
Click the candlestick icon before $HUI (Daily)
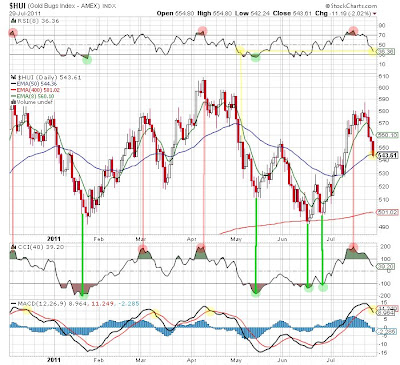pyautogui.click(x=13, y=78)
